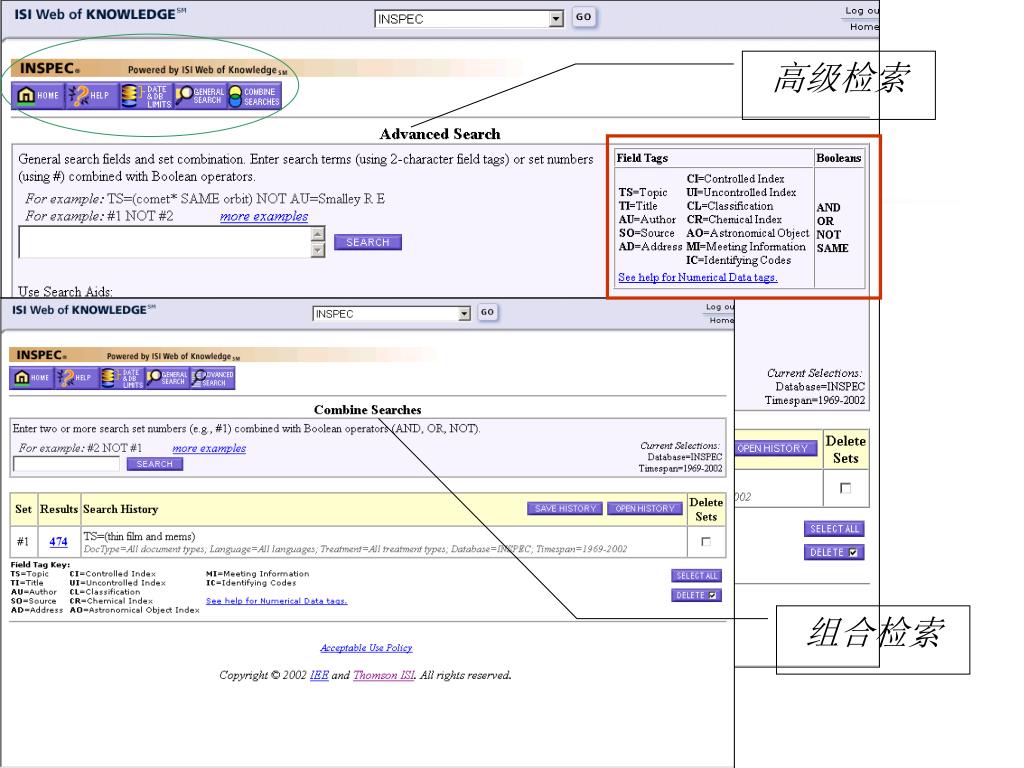Screen dimensions: 1024x768
Task: Click Log out in lower window header
Action: (720, 306)
